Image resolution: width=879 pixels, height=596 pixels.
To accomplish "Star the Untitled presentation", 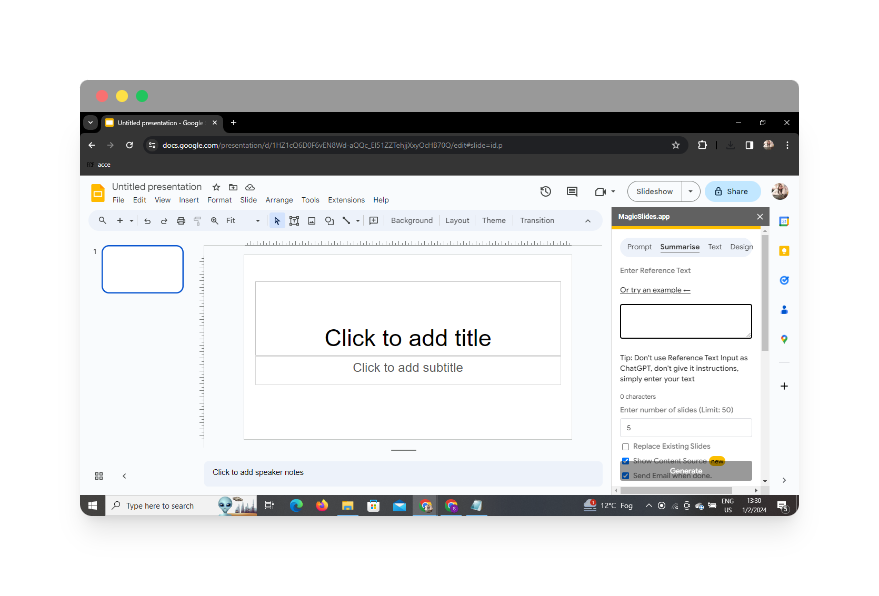I will (x=216, y=187).
